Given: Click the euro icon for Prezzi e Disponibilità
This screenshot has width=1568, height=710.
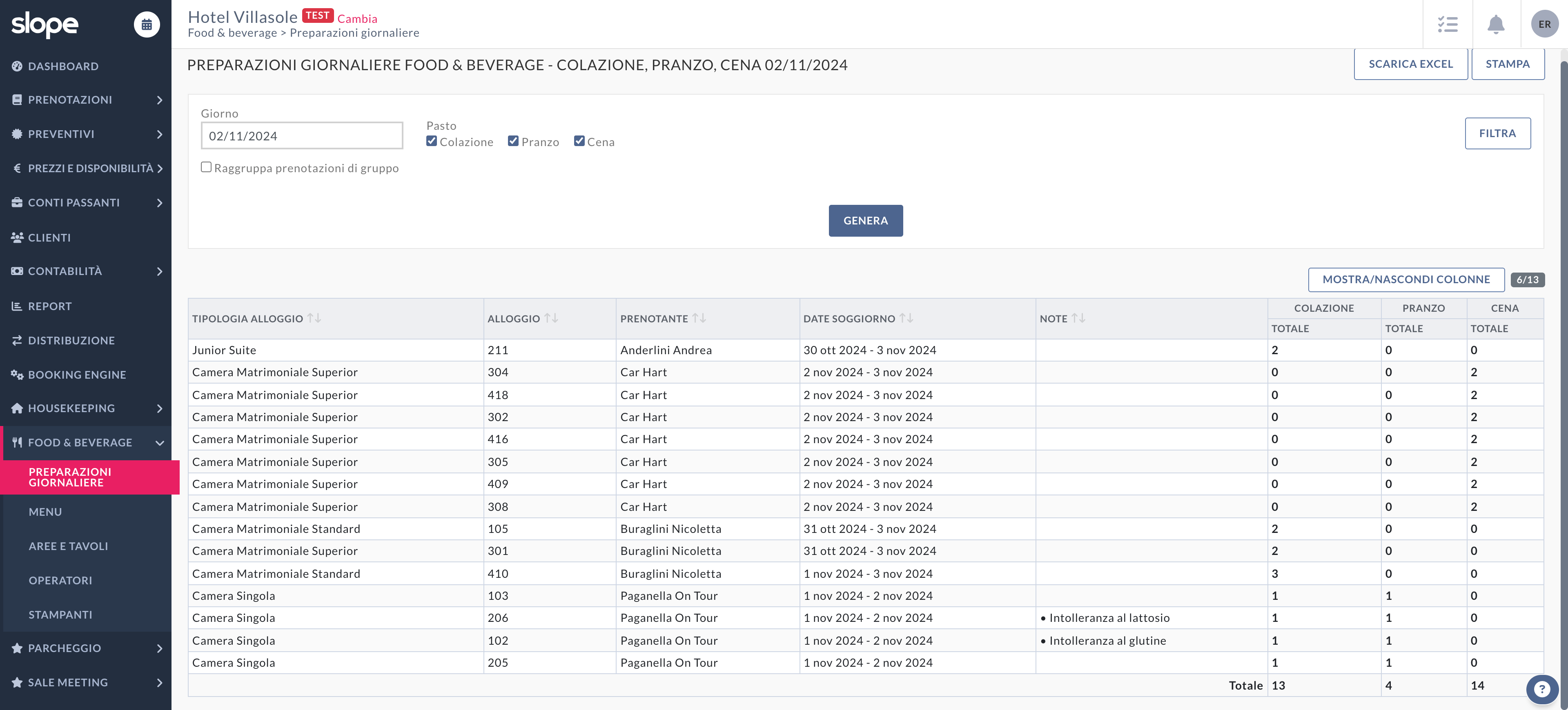Looking at the screenshot, I should point(17,169).
